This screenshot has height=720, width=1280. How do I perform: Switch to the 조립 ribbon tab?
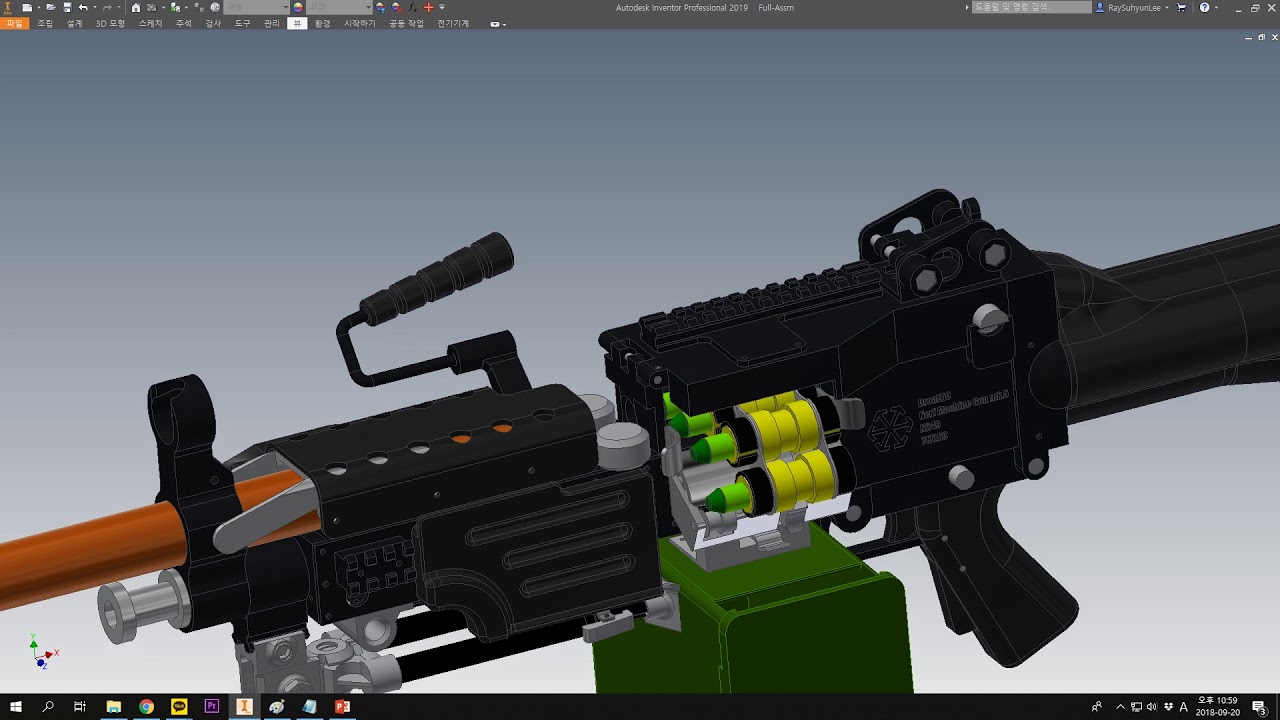click(45, 23)
